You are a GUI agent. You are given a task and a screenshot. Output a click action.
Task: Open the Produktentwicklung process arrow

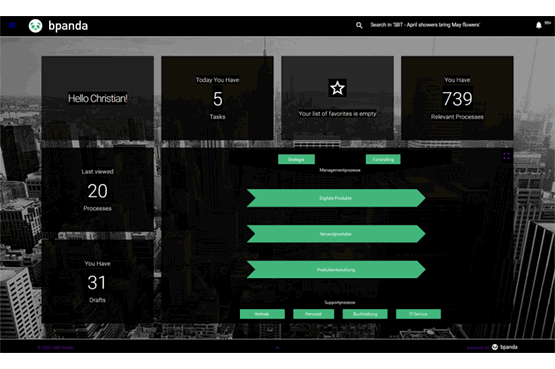[x=336, y=270]
